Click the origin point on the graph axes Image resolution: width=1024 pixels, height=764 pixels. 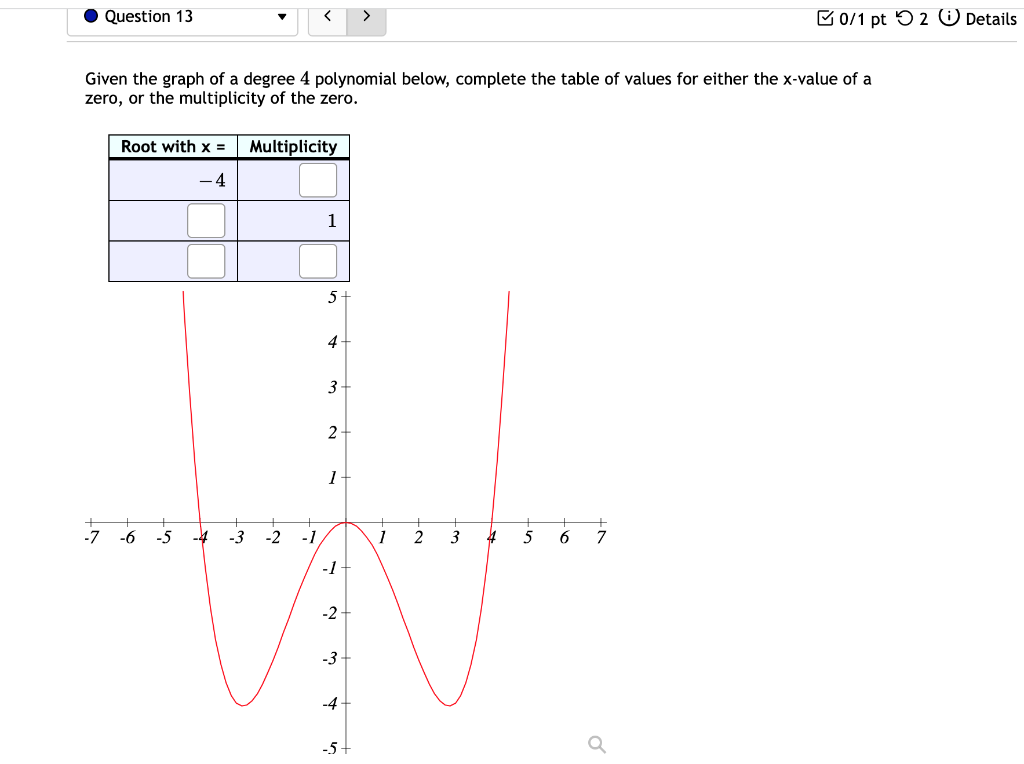point(345,522)
